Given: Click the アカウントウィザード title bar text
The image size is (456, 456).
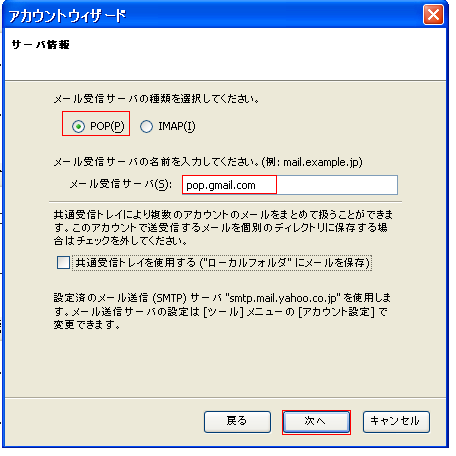Looking at the screenshot, I should [x=67, y=16].
